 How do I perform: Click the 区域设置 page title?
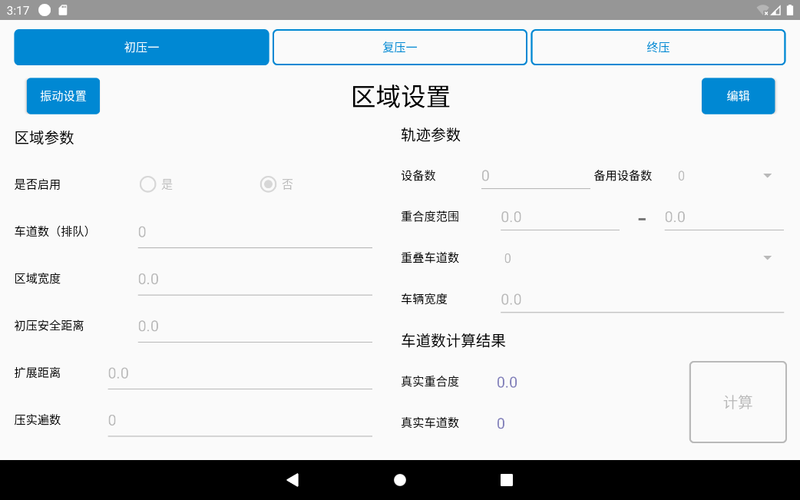coord(401,96)
